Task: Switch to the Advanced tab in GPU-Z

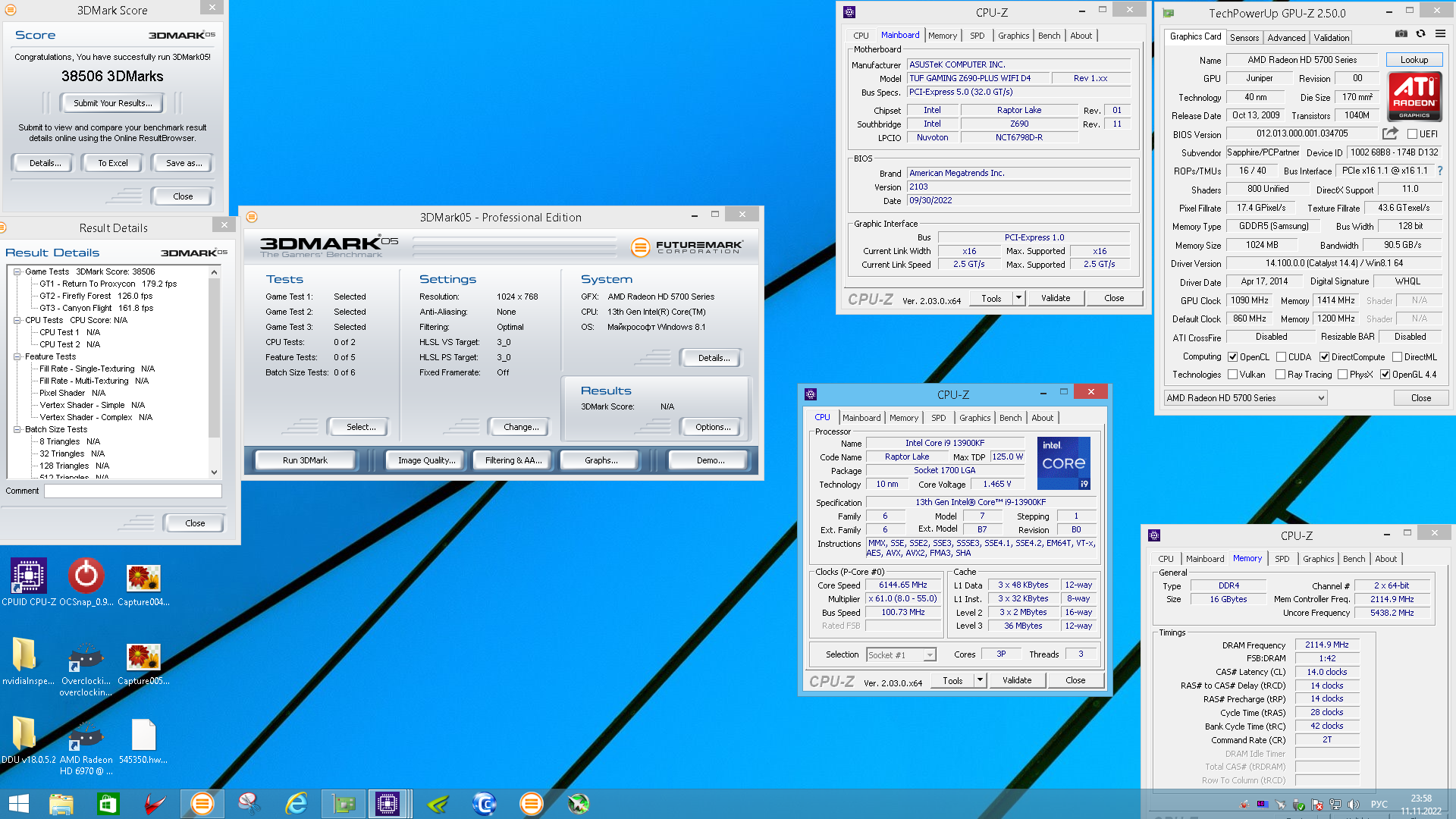Action: tap(1286, 37)
